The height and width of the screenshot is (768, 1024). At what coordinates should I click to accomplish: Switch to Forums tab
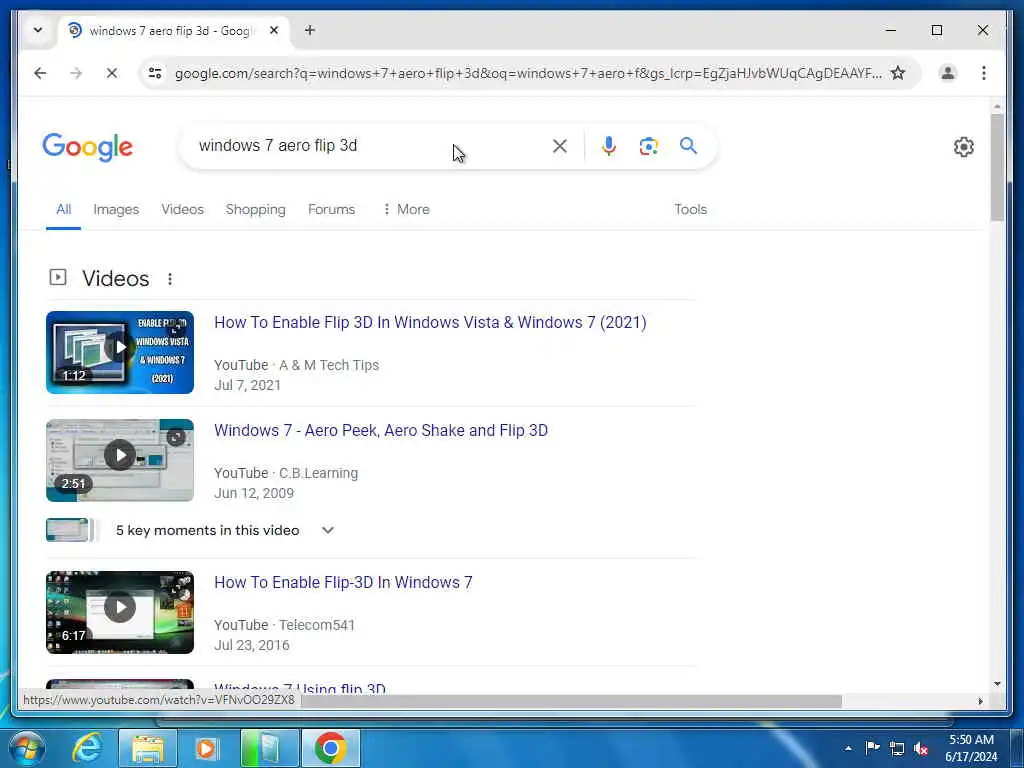coord(331,210)
